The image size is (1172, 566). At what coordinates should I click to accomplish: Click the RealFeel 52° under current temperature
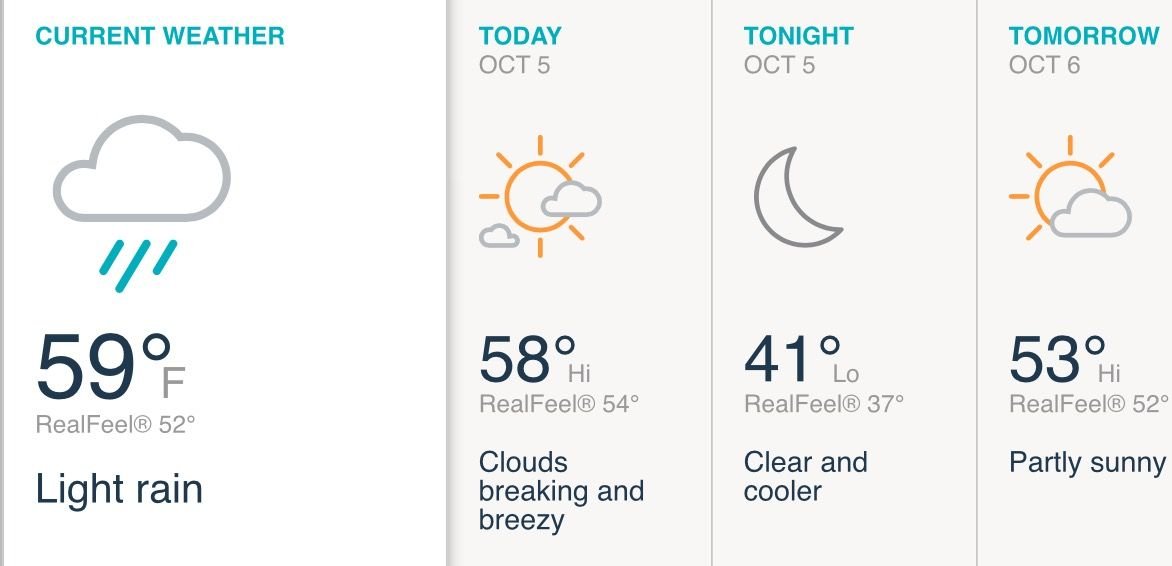pos(115,424)
